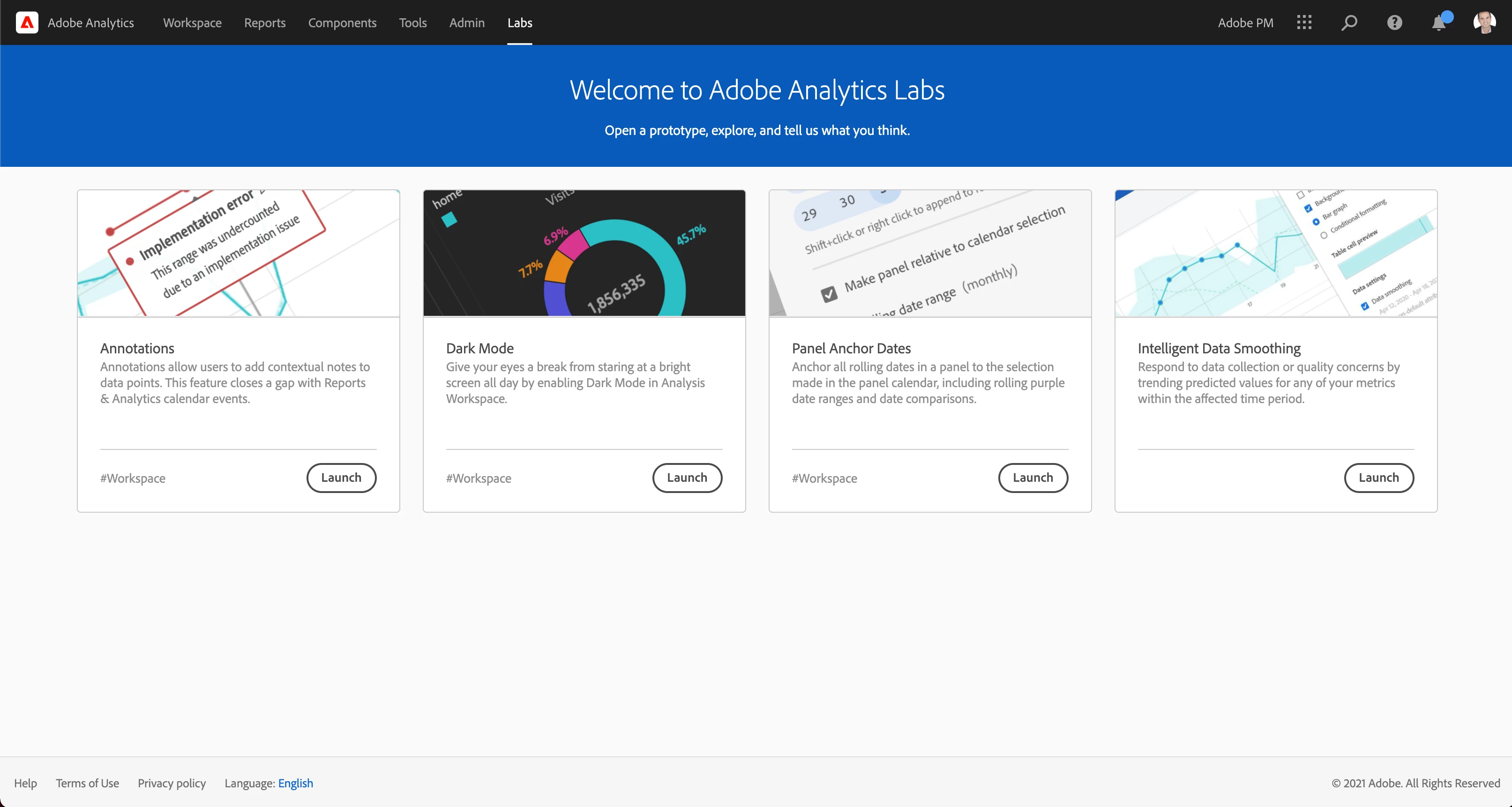1512x807 pixels.
Task: Expand the Tools menu
Action: (412, 22)
